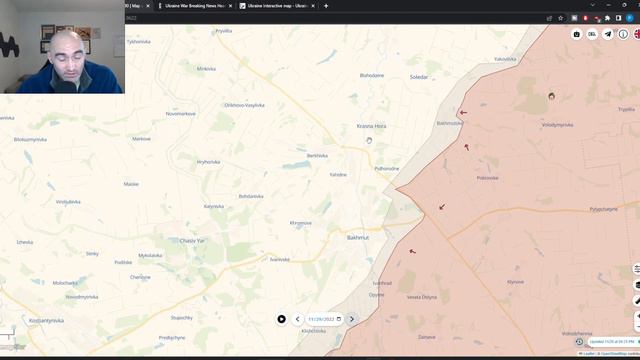Screen dimensions: 640x360
Task: Change language using the UK flag icon
Action: point(637,34)
